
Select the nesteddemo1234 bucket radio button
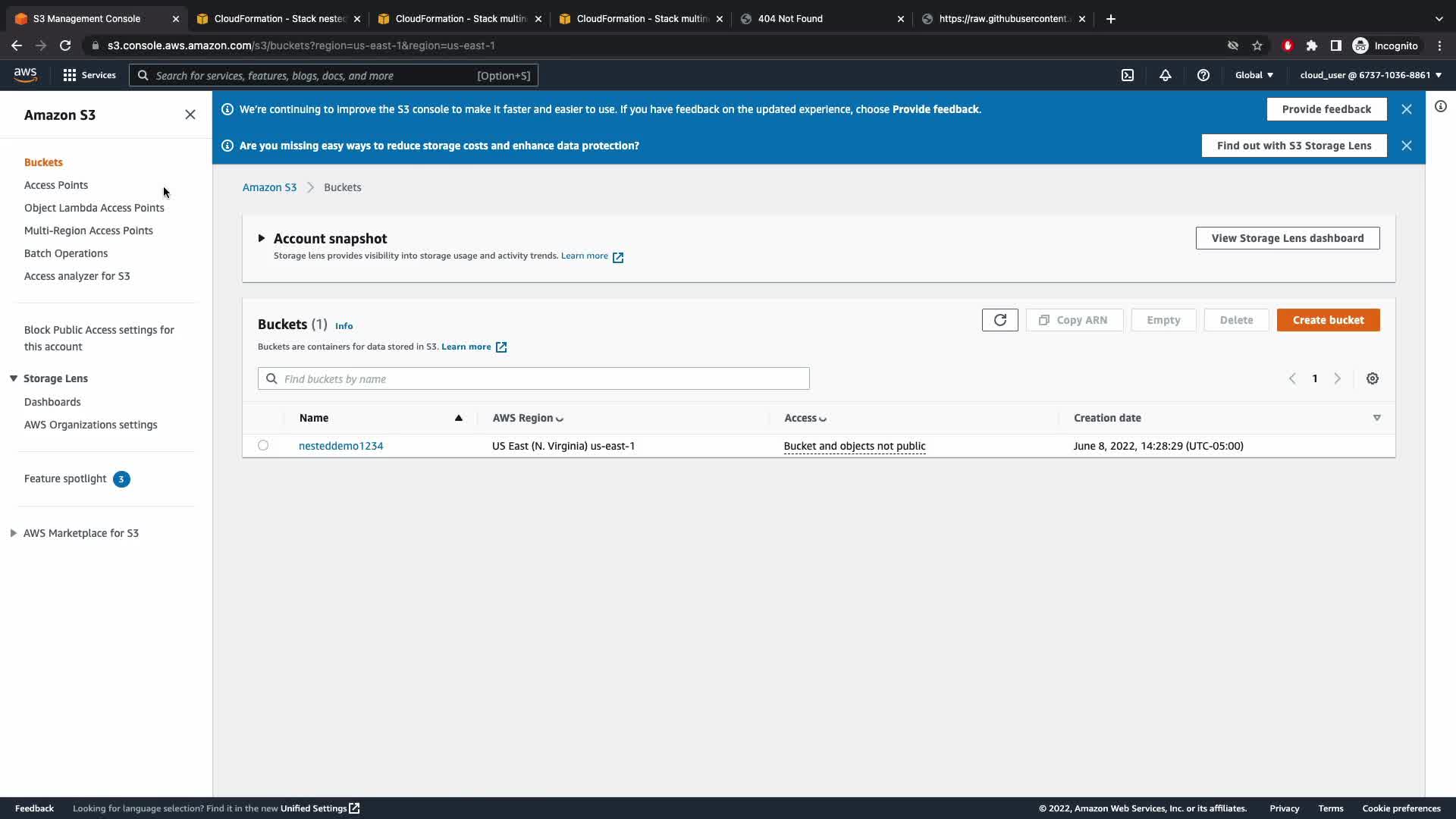pyautogui.click(x=263, y=446)
